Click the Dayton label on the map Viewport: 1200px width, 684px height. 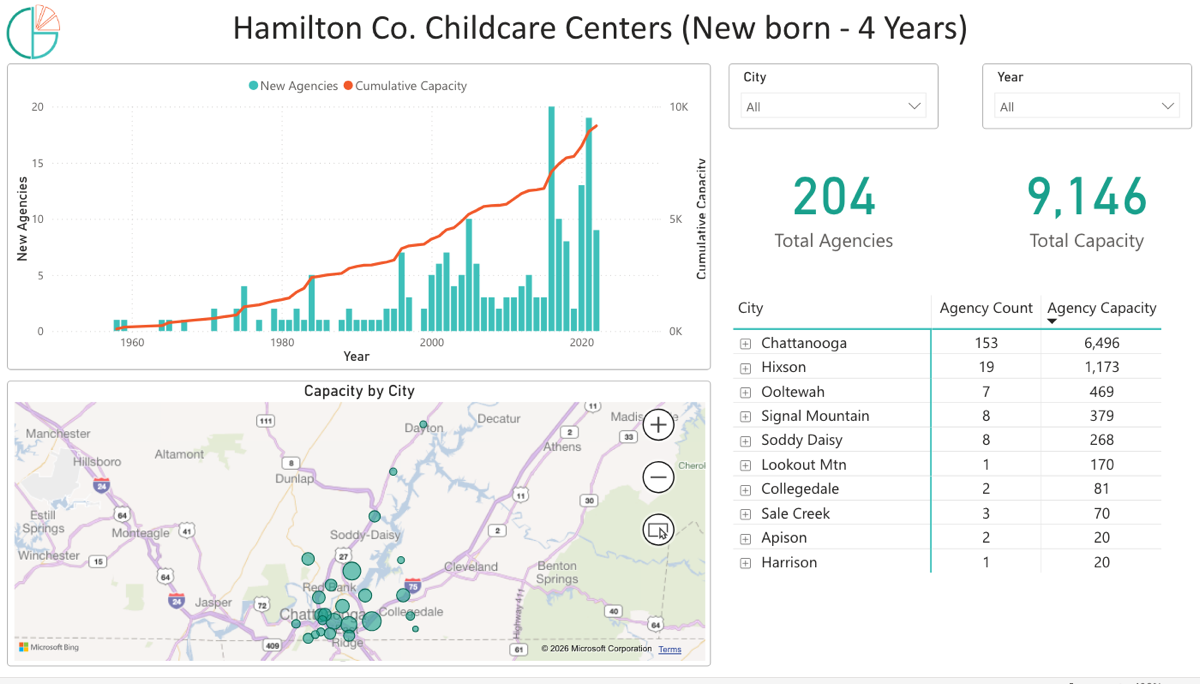pyautogui.click(x=424, y=428)
